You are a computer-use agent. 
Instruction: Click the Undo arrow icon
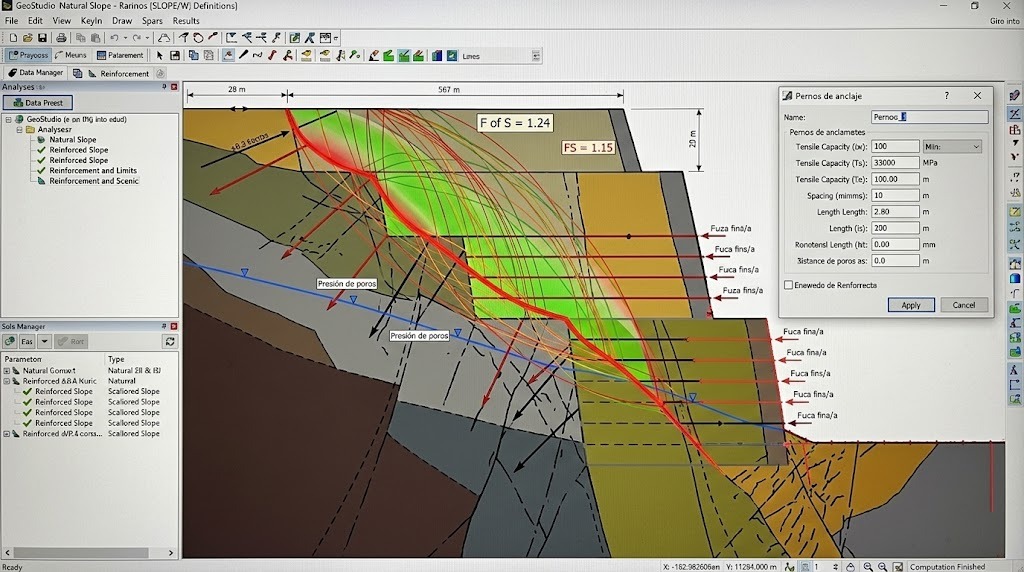114,38
